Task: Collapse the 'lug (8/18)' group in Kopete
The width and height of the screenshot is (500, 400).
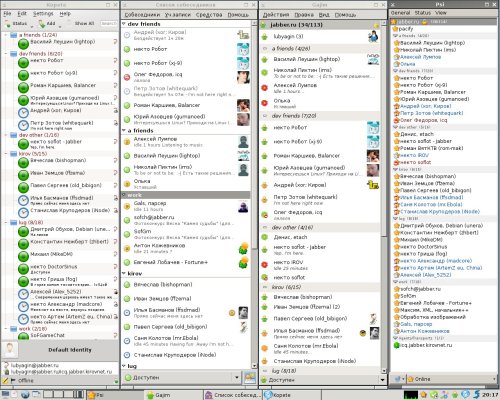Action: click(6, 222)
